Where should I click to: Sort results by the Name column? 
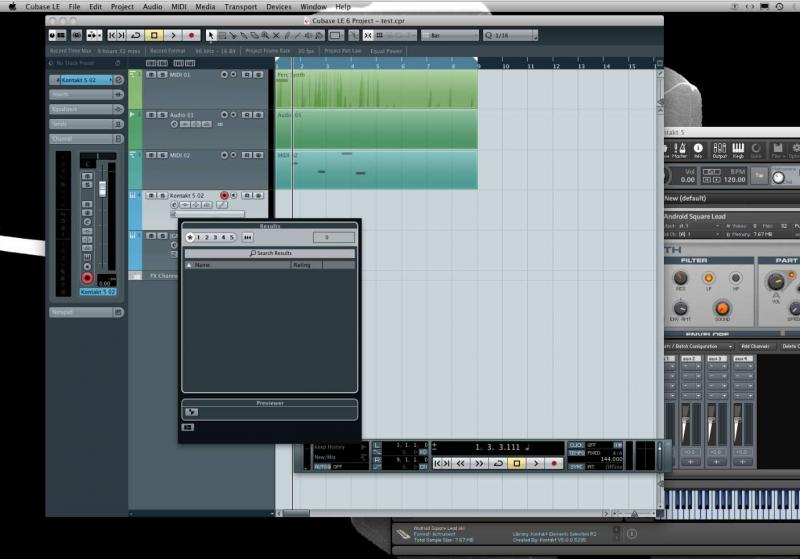coord(238,265)
